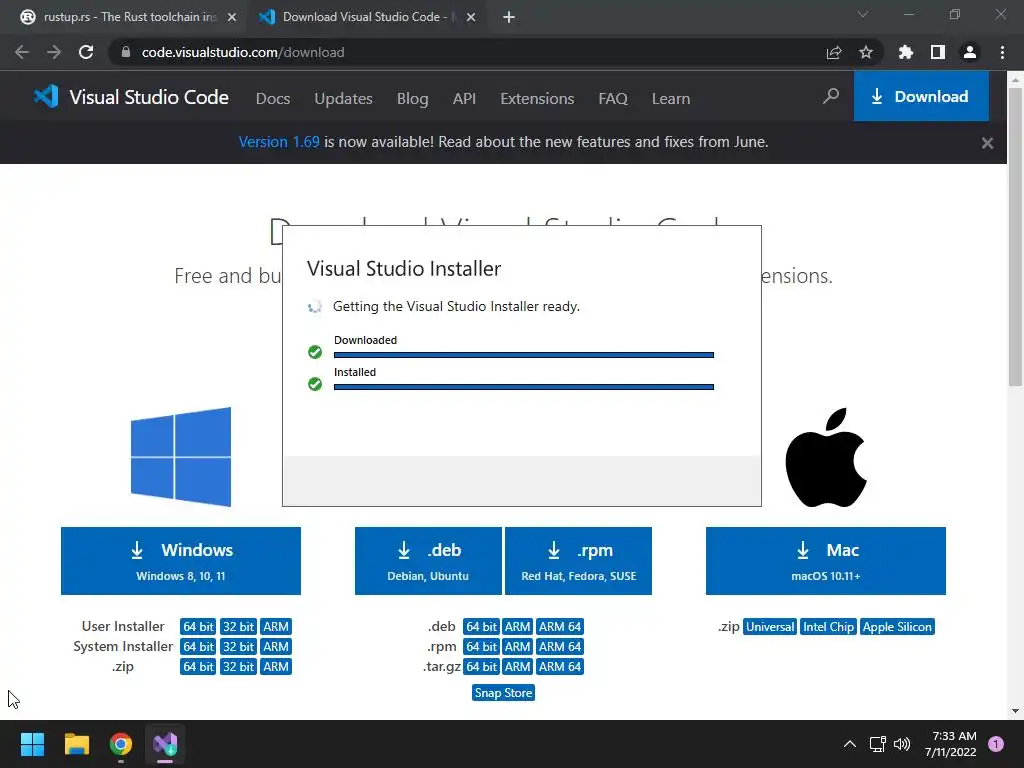1024x768 pixels.
Task: Click the Installed progress bar
Action: tap(524, 387)
